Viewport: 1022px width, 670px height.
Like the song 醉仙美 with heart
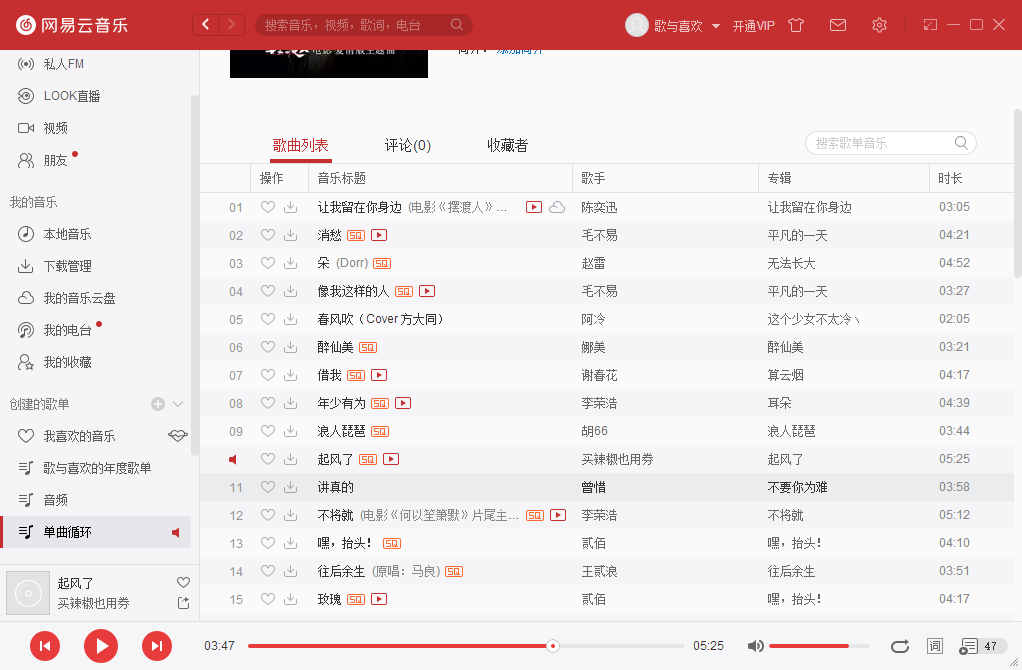[267, 347]
